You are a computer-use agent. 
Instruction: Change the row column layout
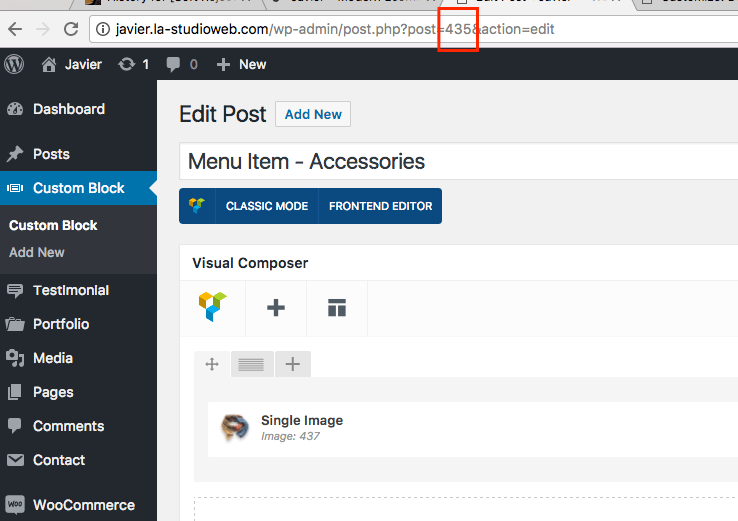tap(251, 364)
